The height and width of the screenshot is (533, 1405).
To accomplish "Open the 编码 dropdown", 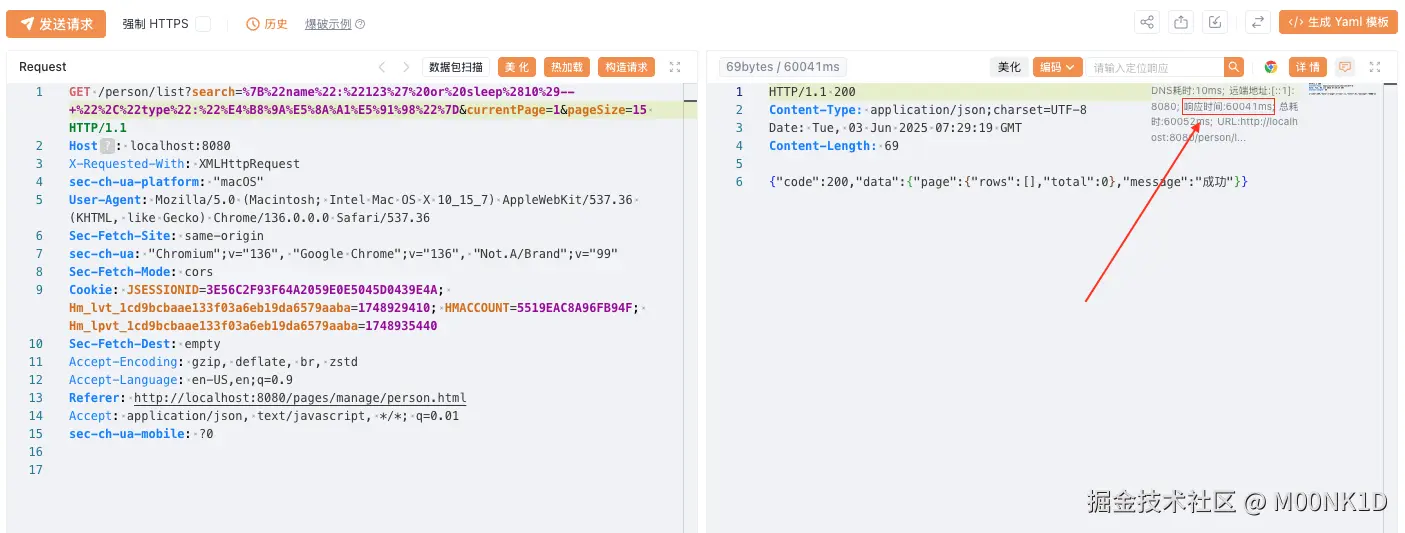I will point(1057,67).
